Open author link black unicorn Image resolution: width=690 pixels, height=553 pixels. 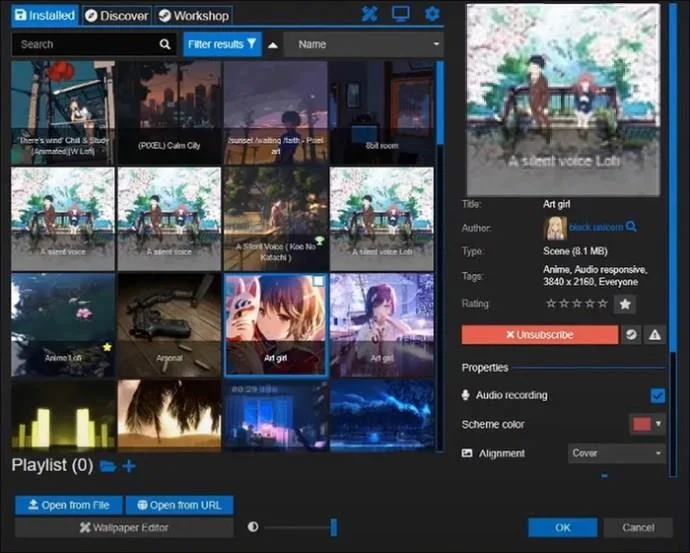click(x=596, y=227)
